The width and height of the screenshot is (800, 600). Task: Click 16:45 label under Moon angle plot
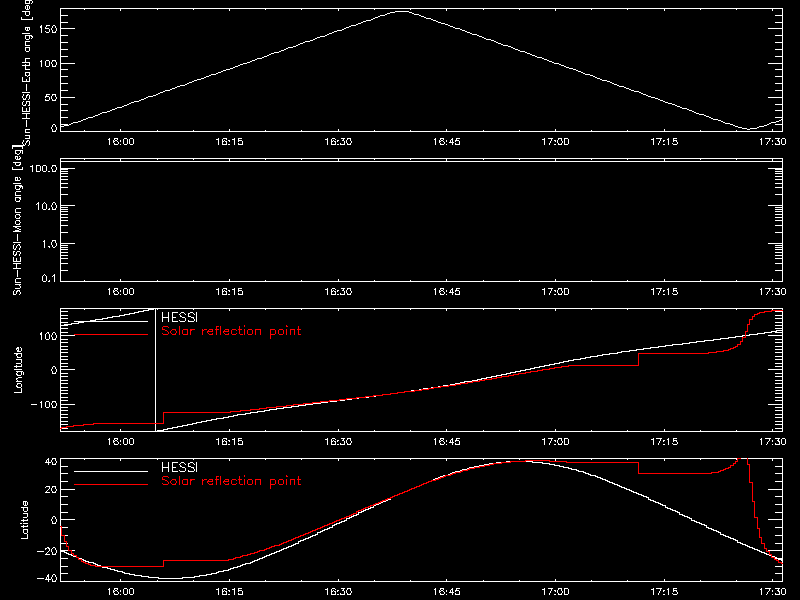pos(447,292)
